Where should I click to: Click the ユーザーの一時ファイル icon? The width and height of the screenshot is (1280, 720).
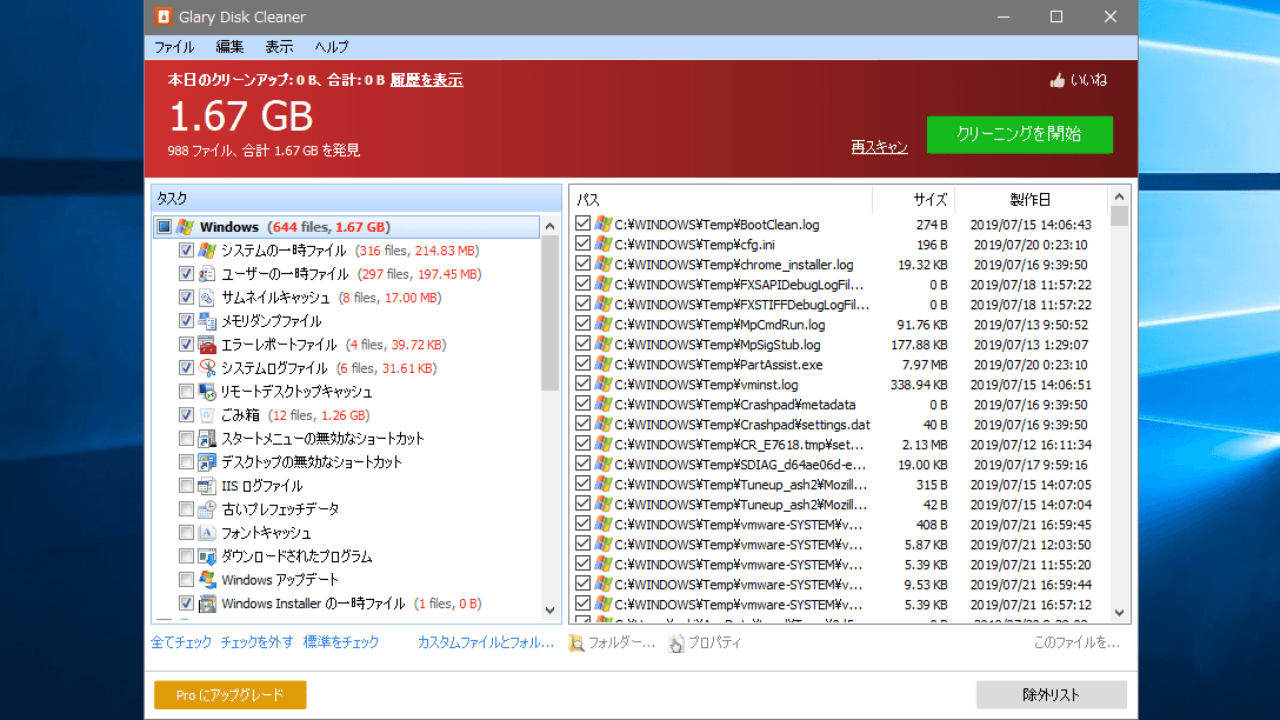point(207,274)
